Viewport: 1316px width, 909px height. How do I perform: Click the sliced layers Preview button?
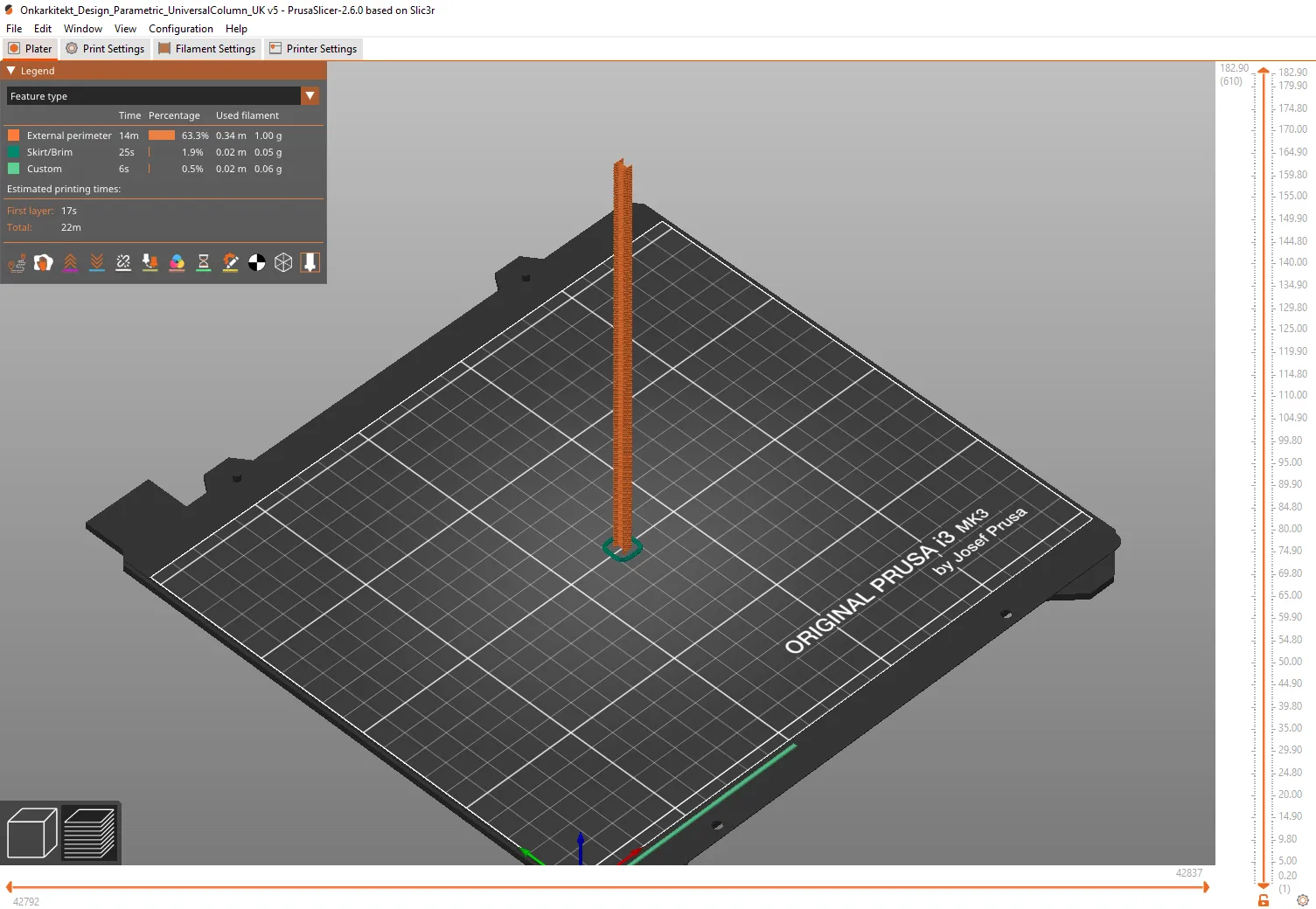point(90,832)
